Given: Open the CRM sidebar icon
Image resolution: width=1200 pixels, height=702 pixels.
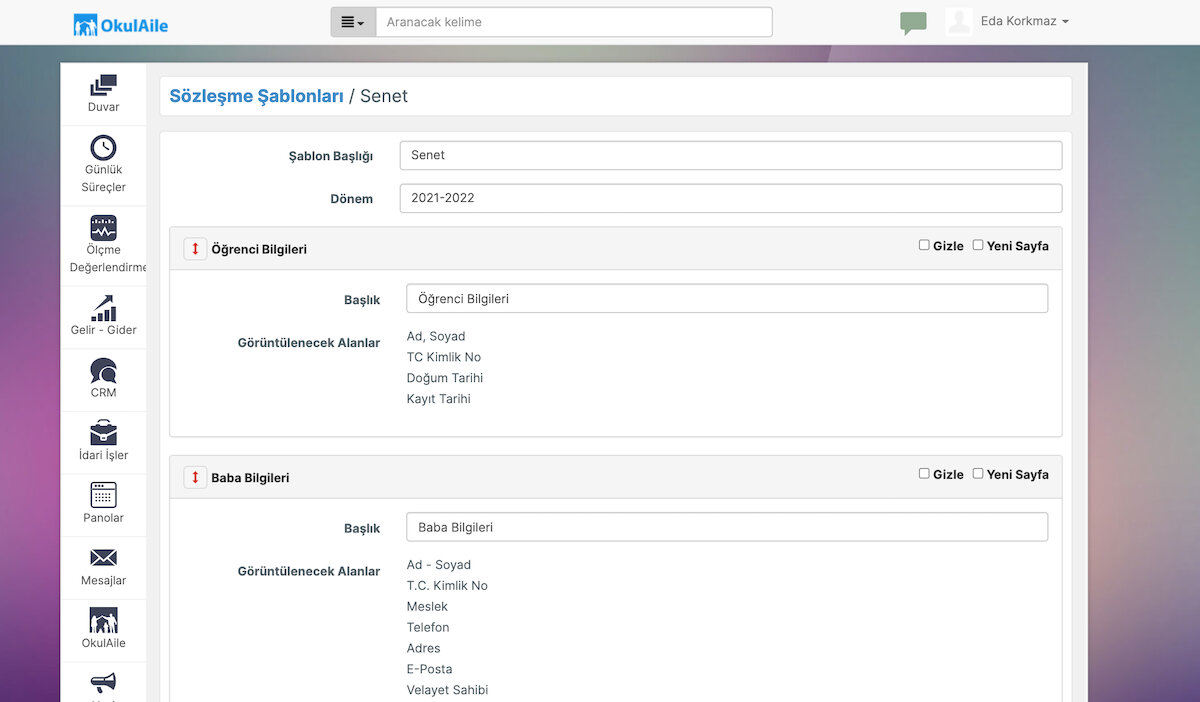Looking at the screenshot, I should click(103, 371).
